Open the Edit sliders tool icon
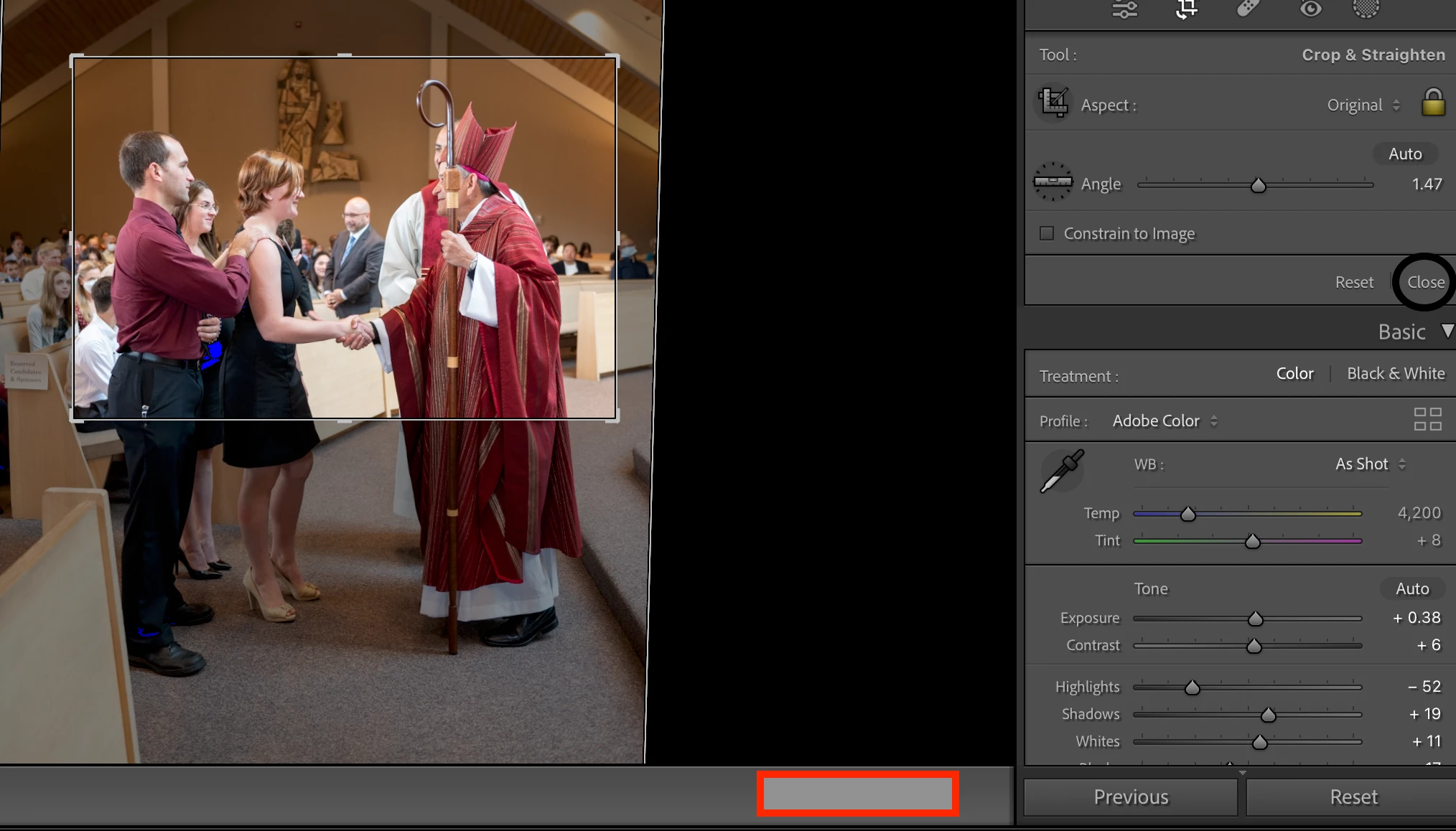1456x831 pixels. tap(1124, 9)
